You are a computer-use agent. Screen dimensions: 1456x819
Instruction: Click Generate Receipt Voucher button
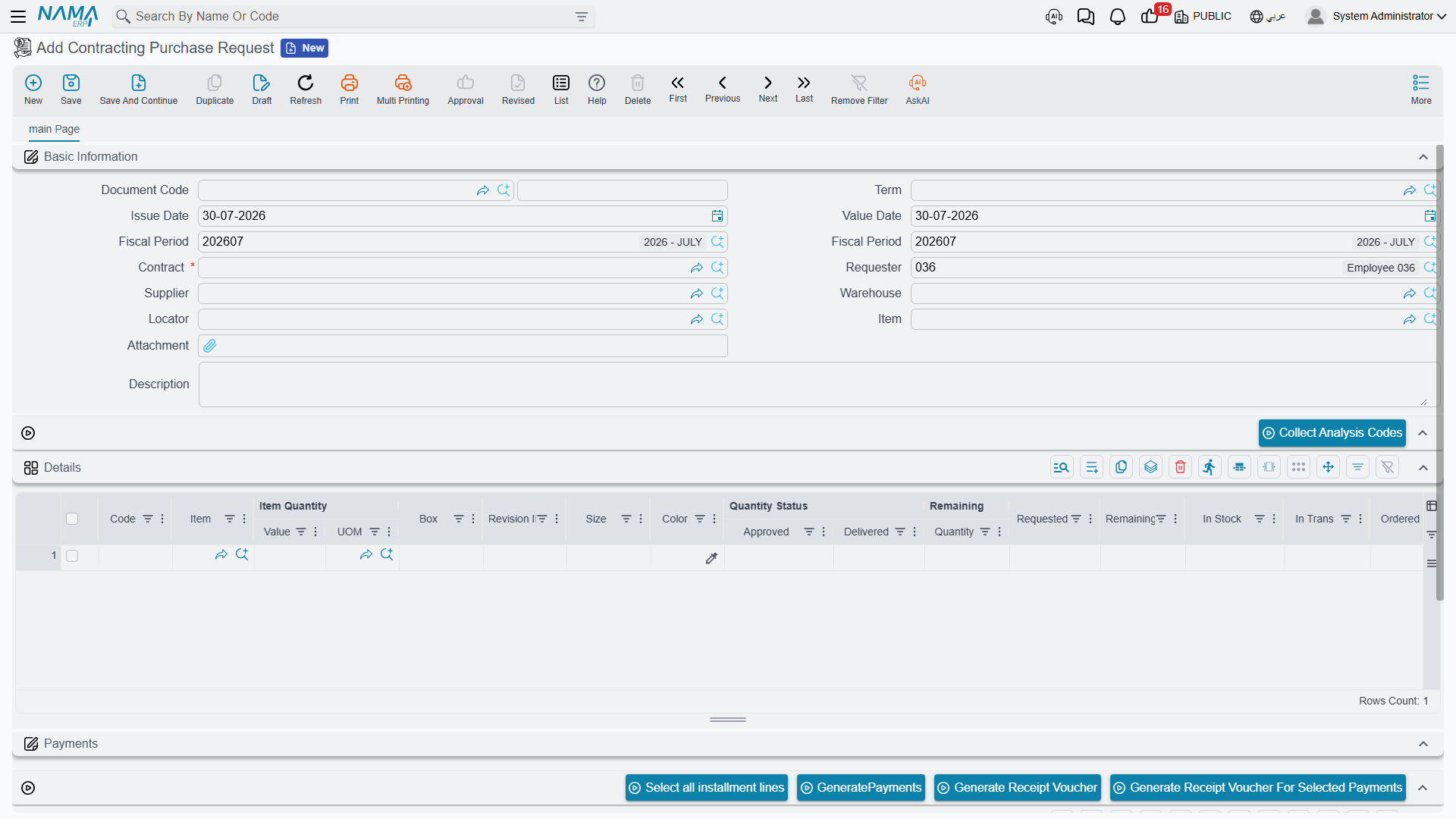pyautogui.click(x=1017, y=788)
